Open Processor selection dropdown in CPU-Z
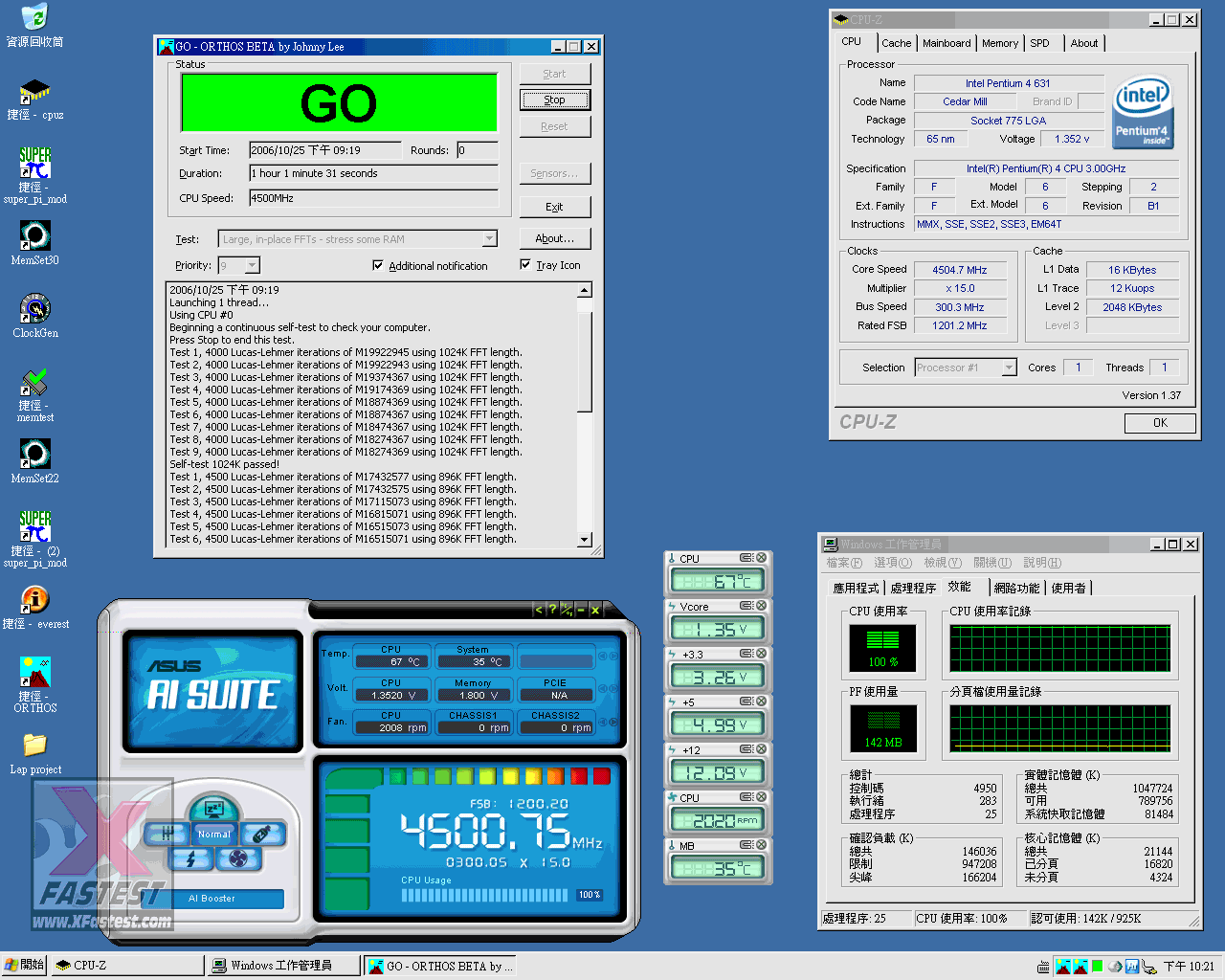The height and width of the screenshot is (980, 1225). point(1009,367)
